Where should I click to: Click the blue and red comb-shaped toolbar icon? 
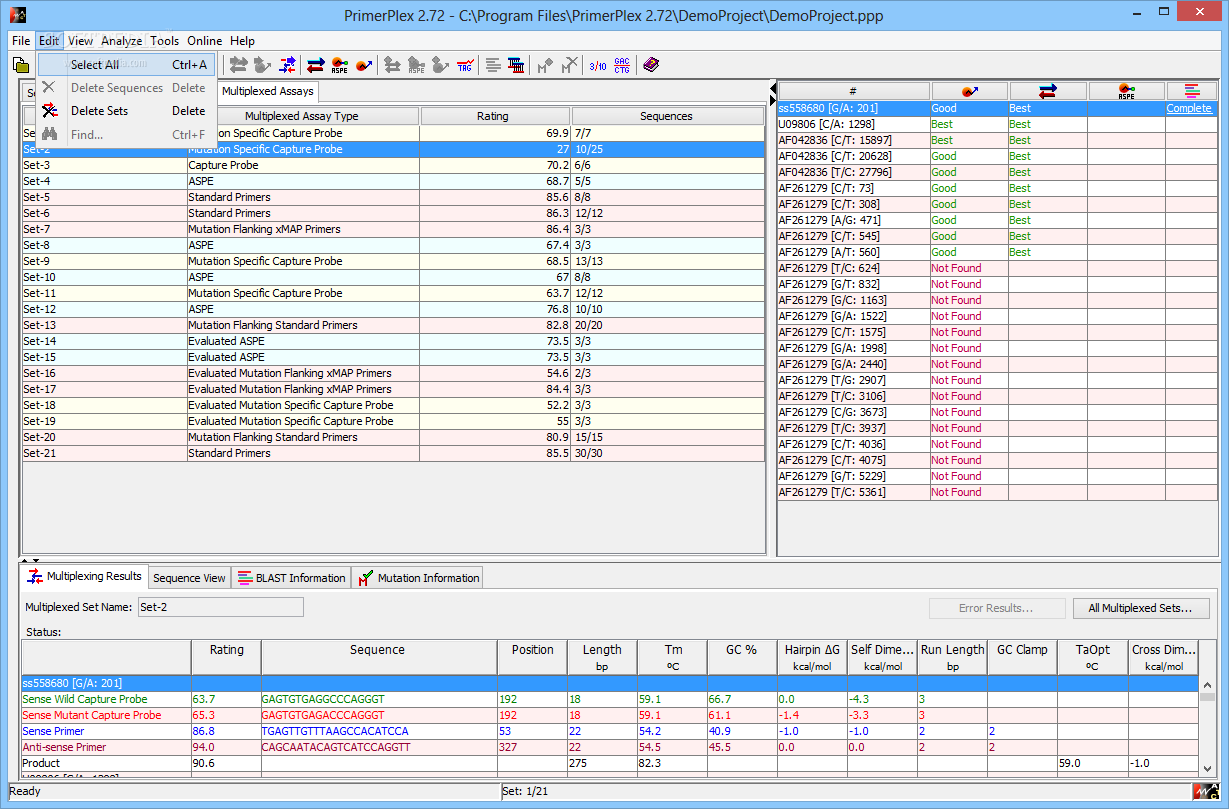coord(516,65)
